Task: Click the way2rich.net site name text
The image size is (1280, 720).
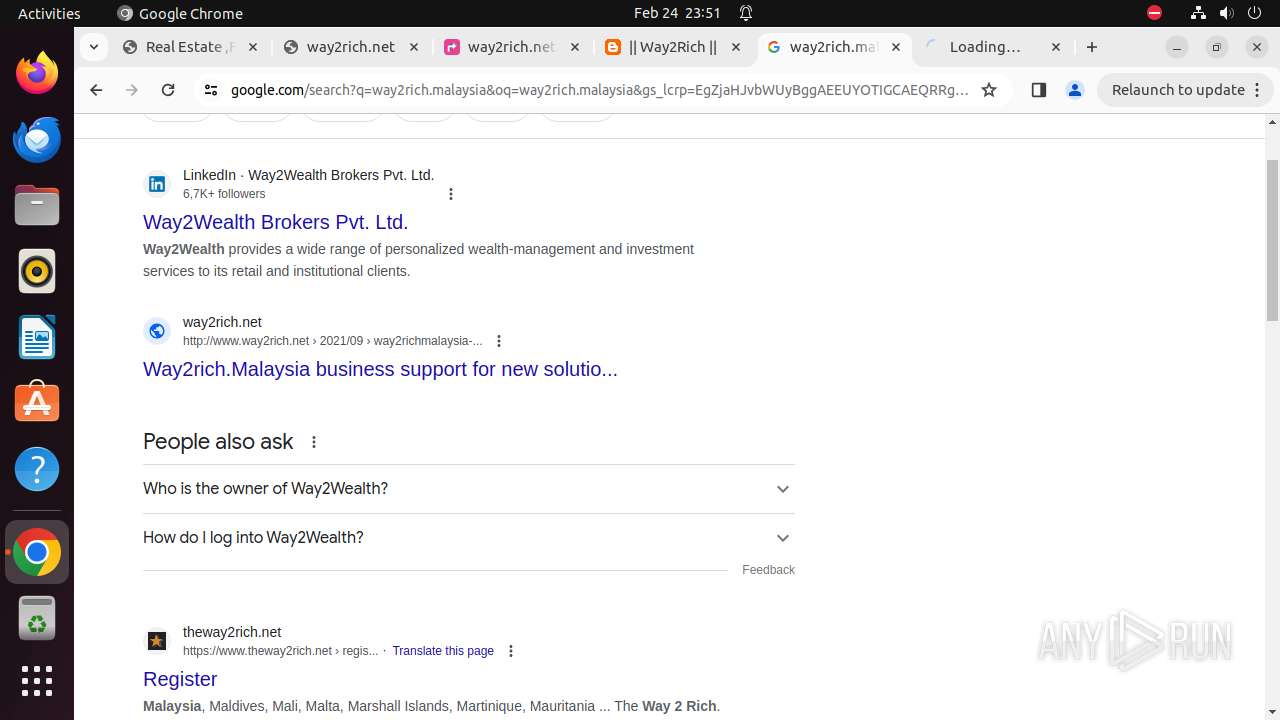Action: (222, 322)
